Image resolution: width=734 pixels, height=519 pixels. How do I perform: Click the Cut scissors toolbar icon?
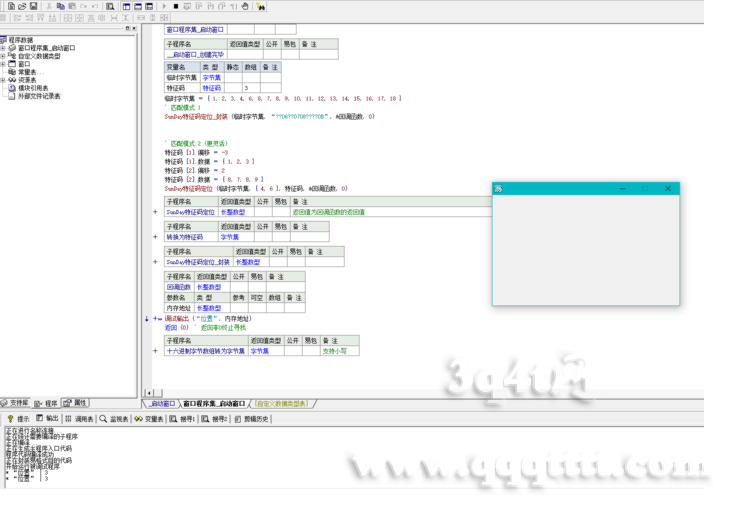pyautogui.click(x=49, y=6)
